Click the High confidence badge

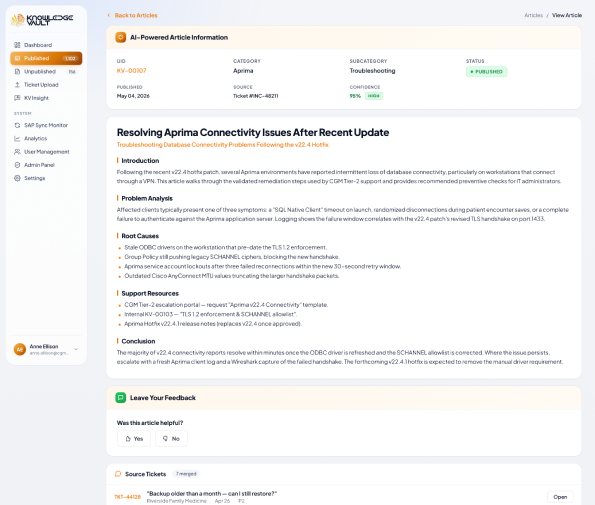(x=374, y=96)
